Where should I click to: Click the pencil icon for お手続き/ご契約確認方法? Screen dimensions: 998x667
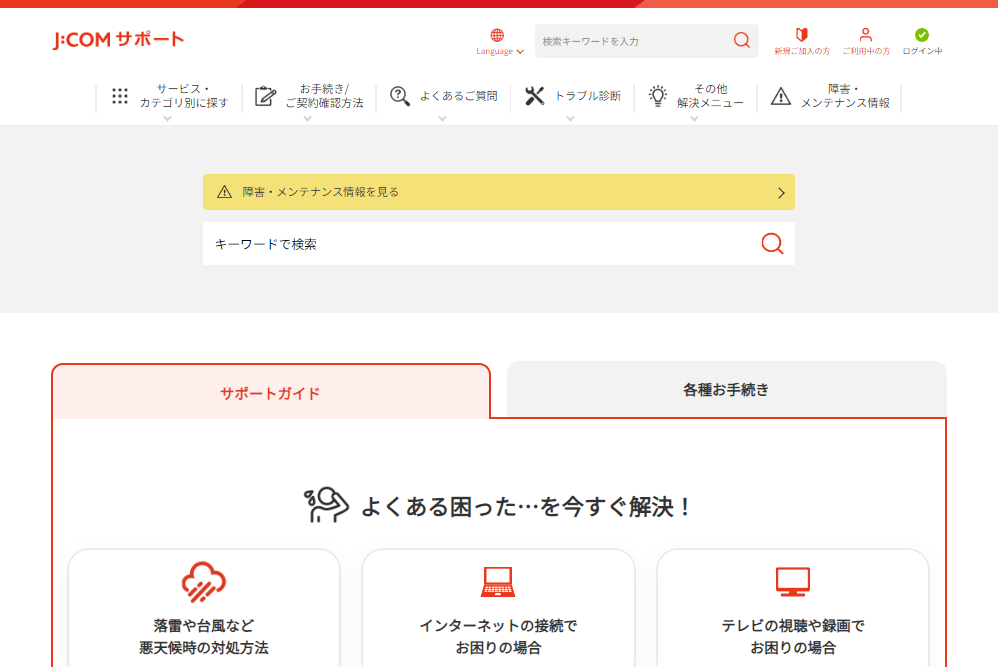pyautogui.click(x=263, y=96)
